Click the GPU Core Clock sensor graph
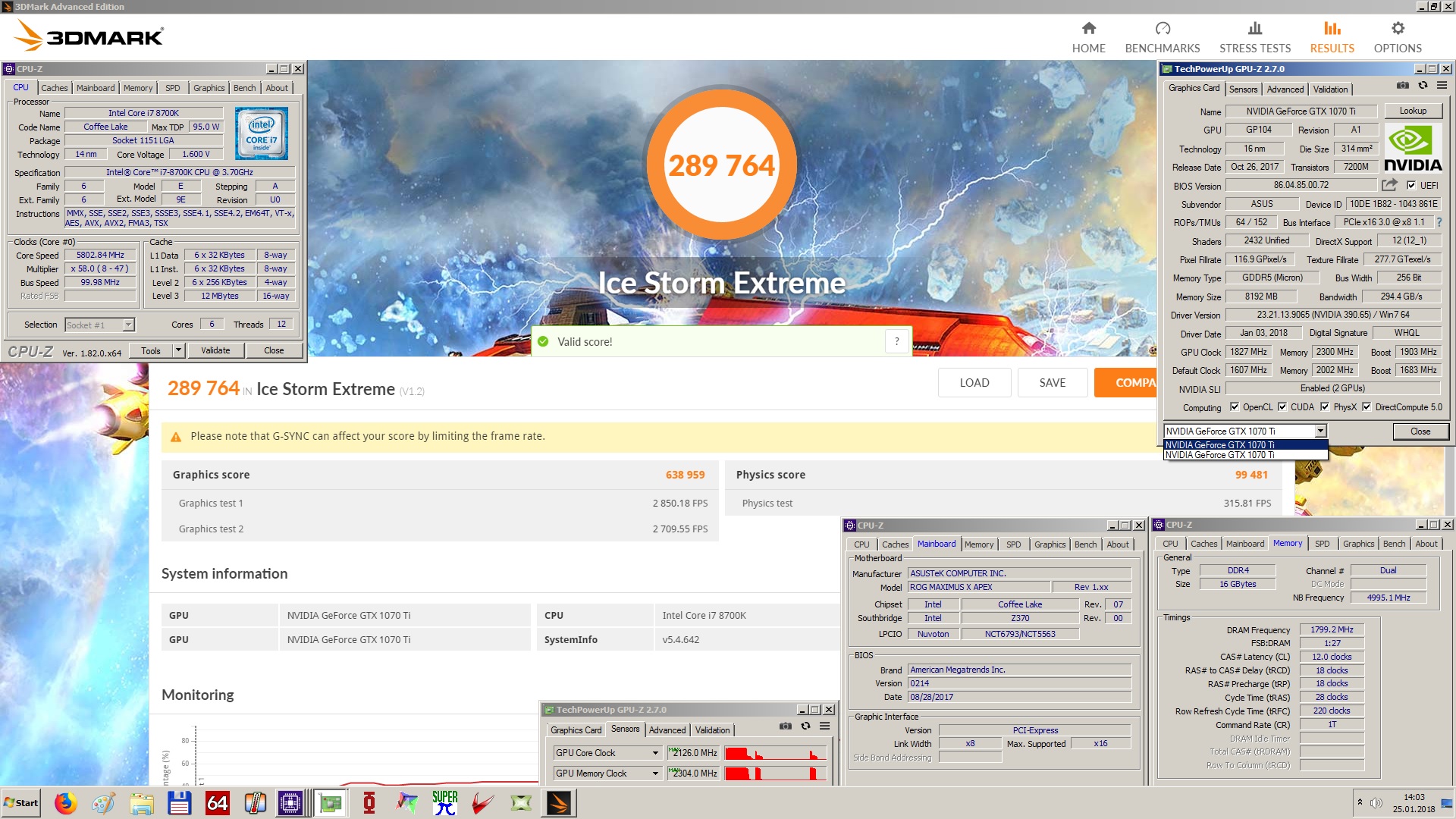 [775, 753]
